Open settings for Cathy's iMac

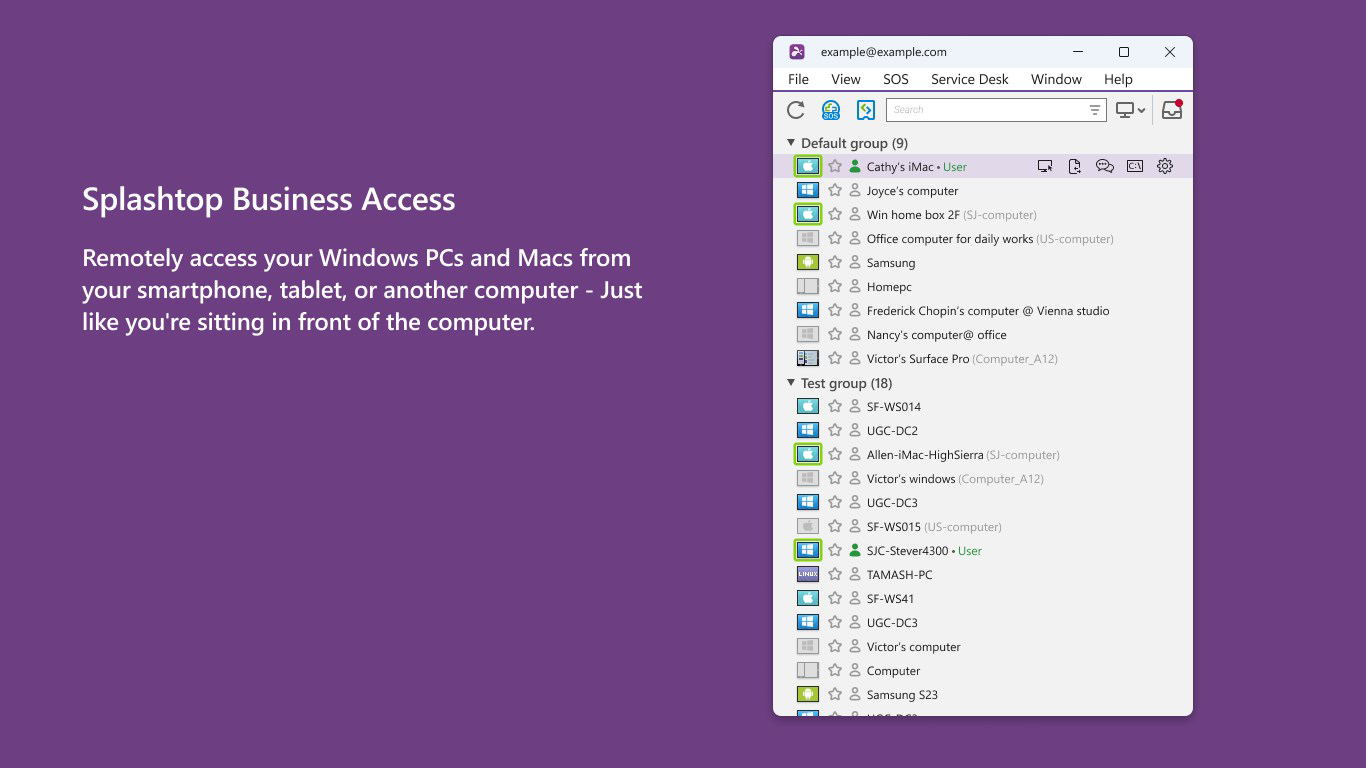(1165, 165)
